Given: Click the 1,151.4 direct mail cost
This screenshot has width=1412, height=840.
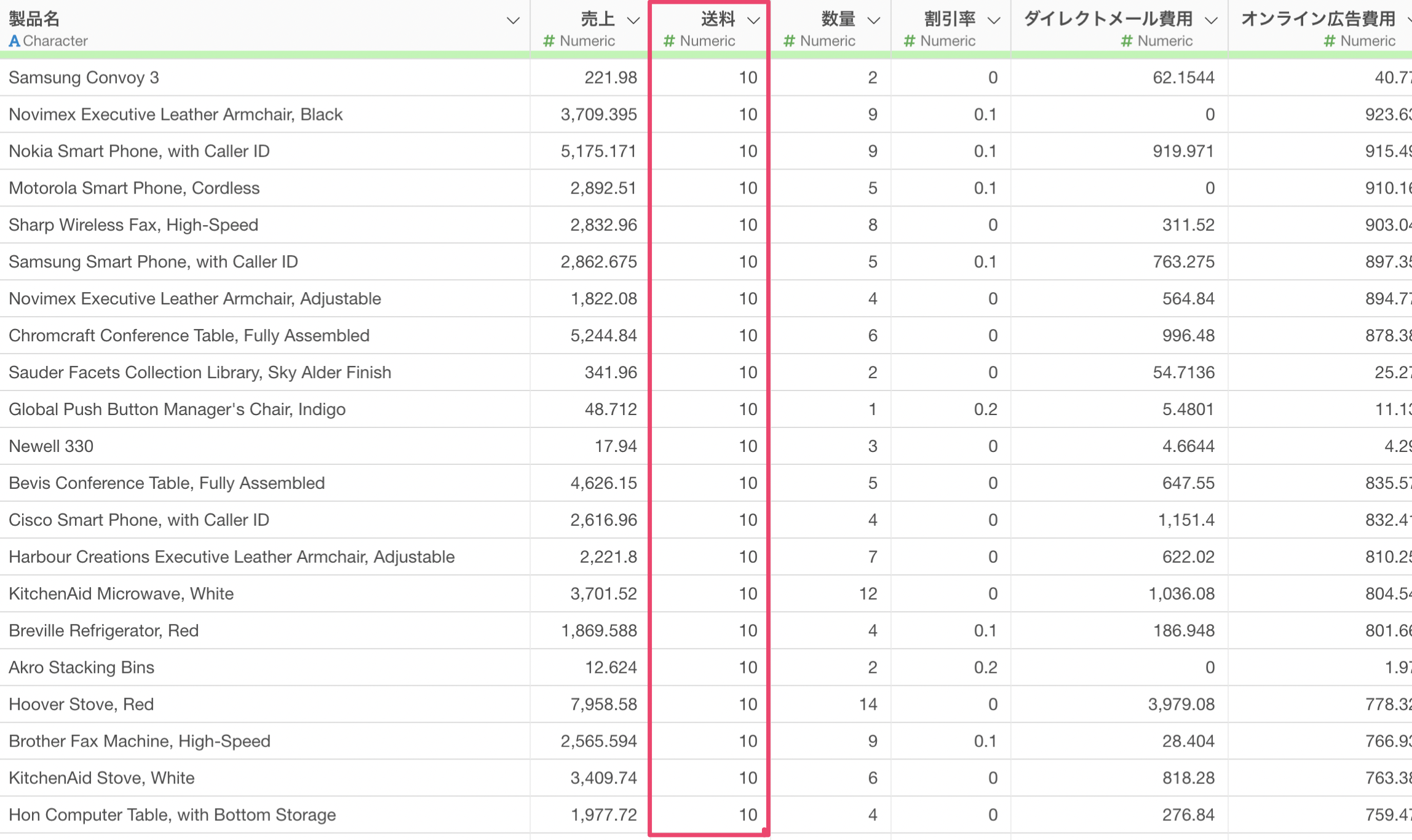Looking at the screenshot, I should 1186,520.
